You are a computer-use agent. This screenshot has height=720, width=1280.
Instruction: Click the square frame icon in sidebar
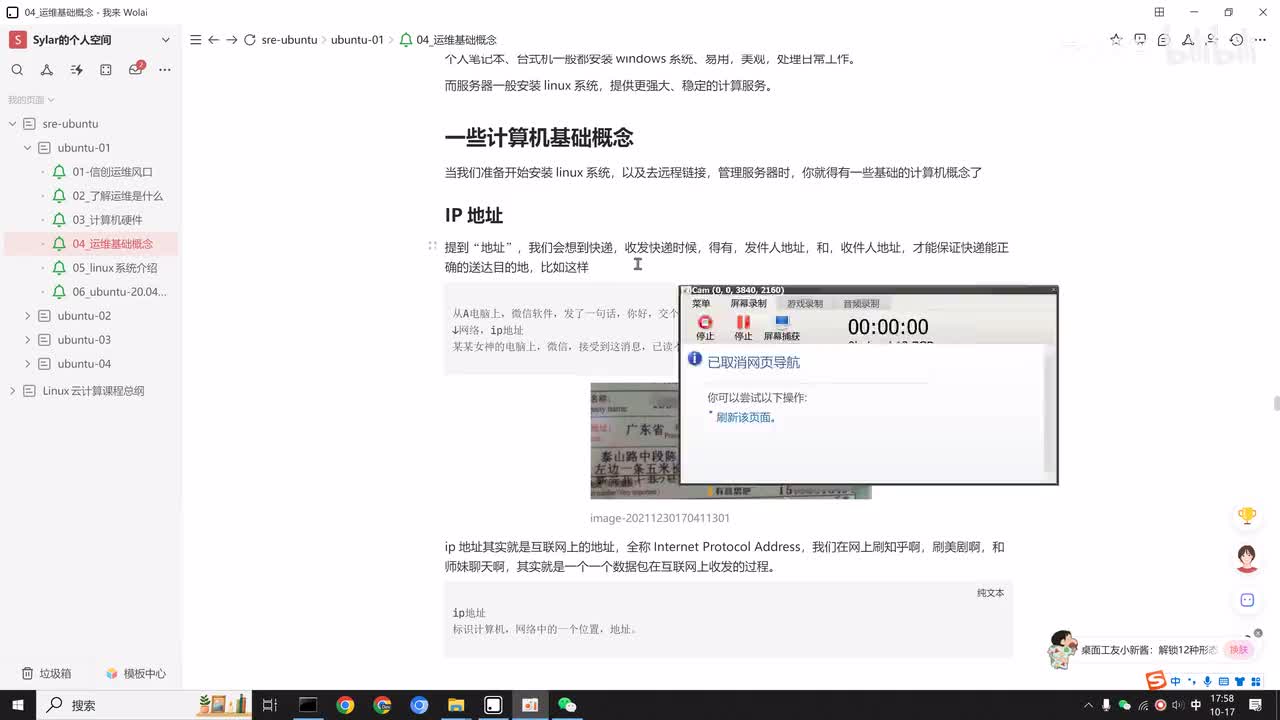(x=106, y=70)
